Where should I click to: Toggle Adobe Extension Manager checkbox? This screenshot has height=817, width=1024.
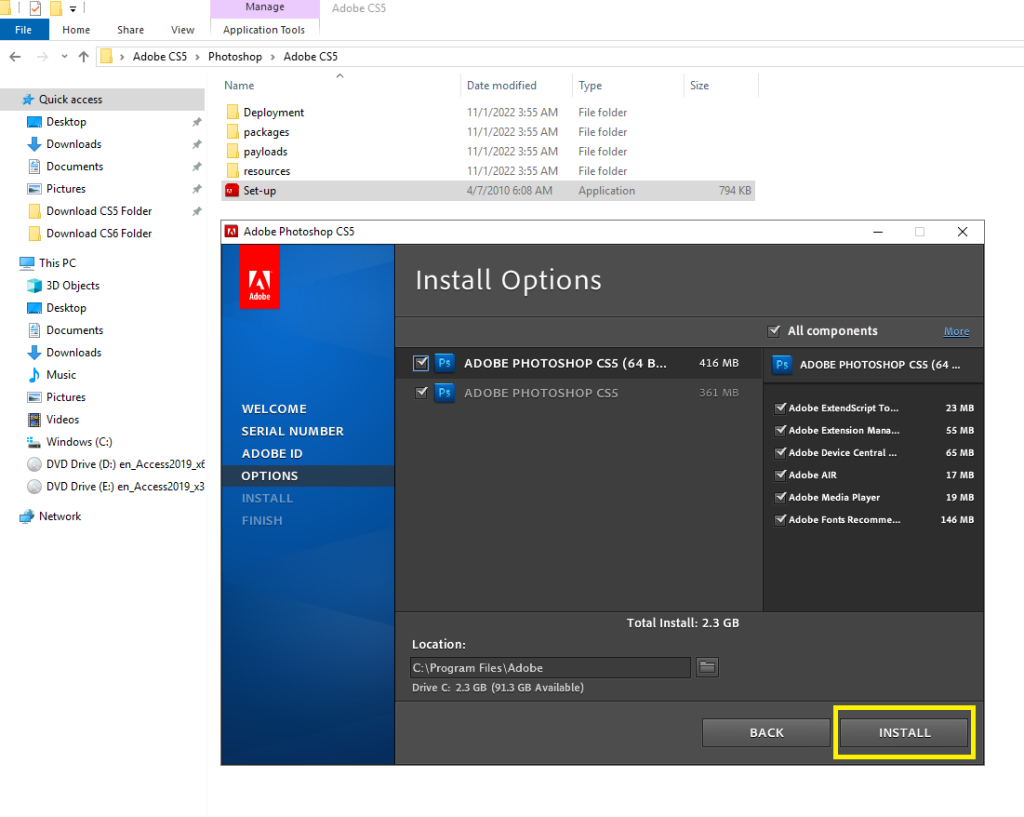coord(780,430)
